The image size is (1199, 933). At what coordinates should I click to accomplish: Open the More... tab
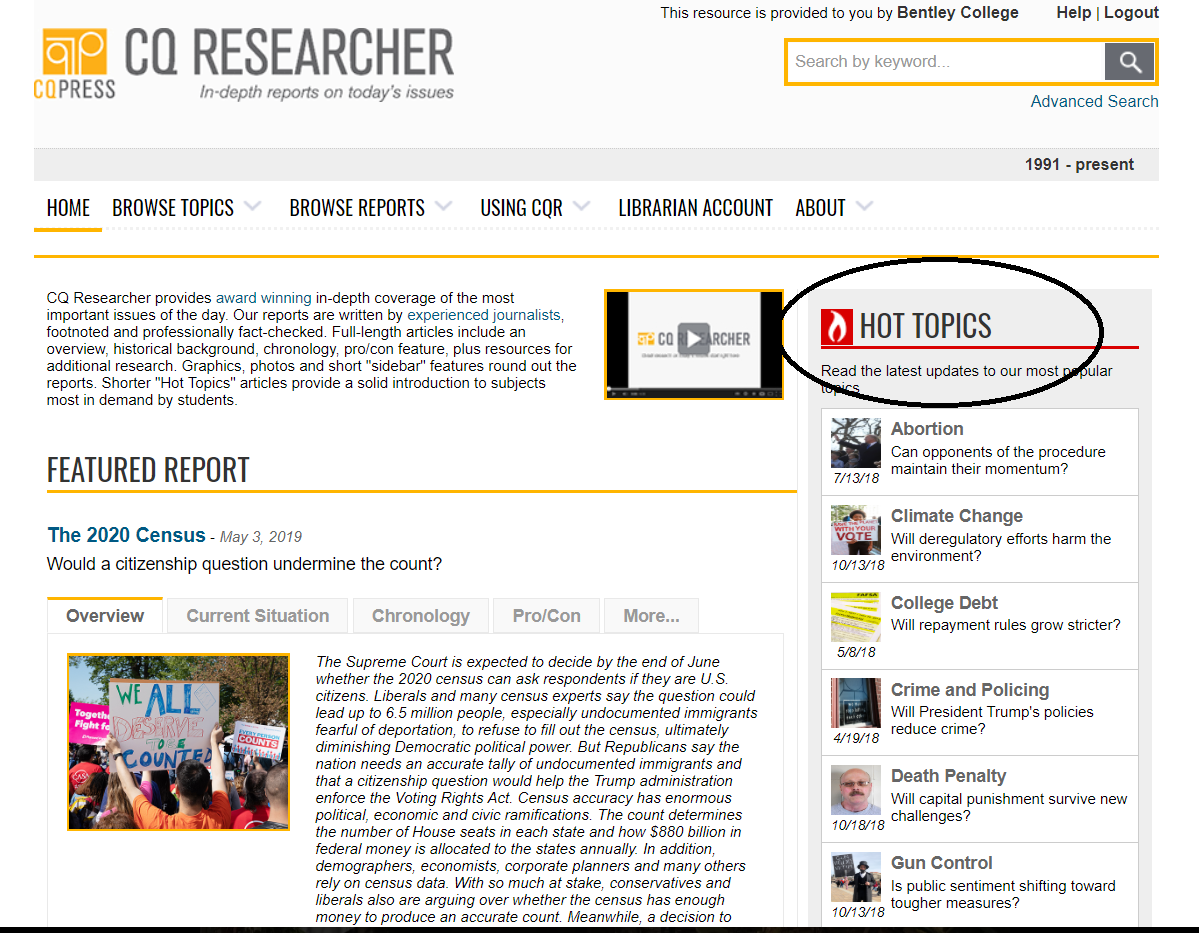pyautogui.click(x=651, y=616)
